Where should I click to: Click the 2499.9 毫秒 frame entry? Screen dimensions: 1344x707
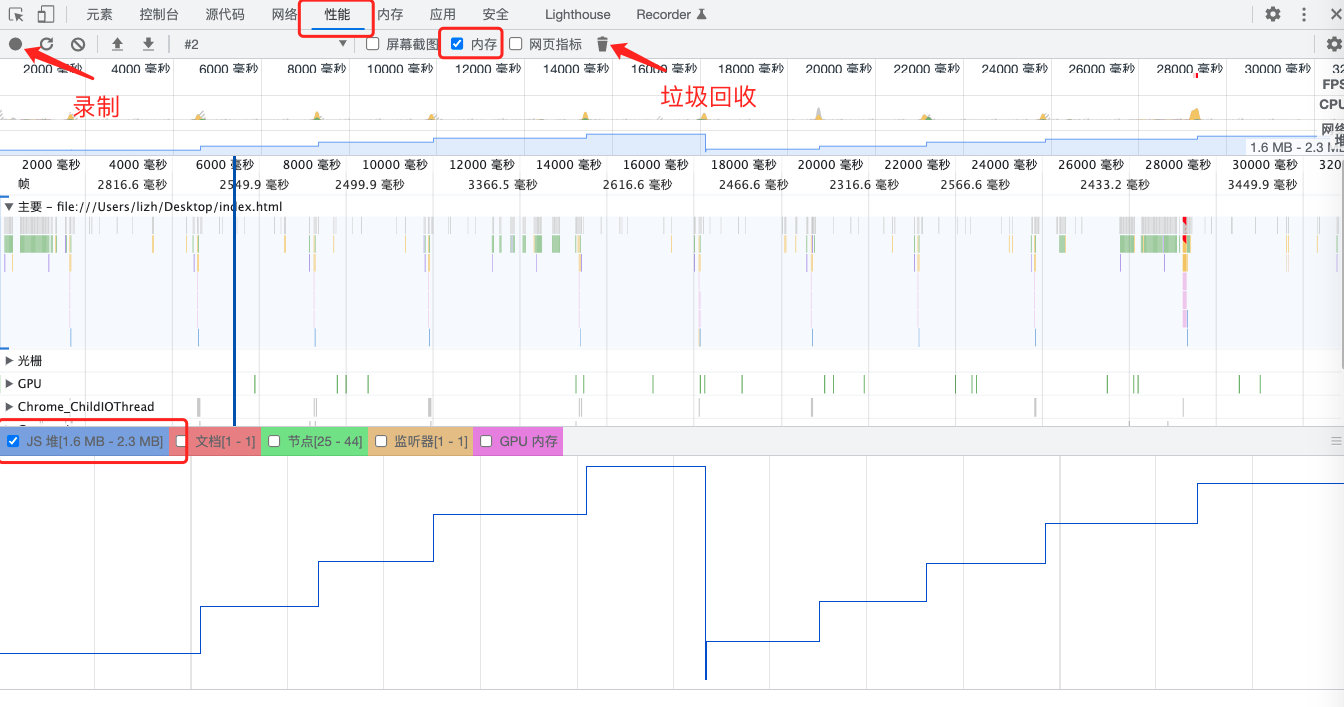(369, 185)
